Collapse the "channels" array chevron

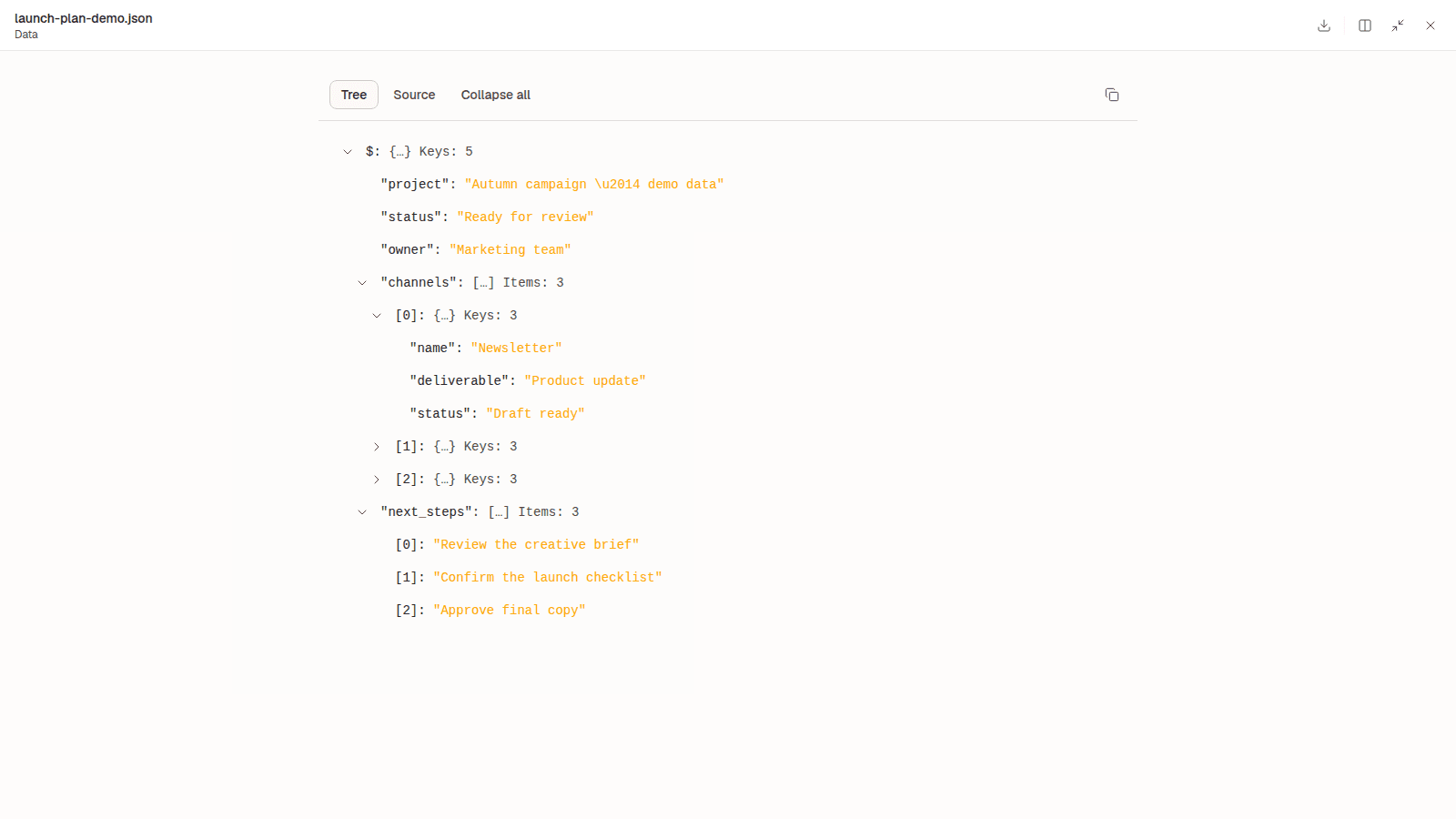(362, 283)
